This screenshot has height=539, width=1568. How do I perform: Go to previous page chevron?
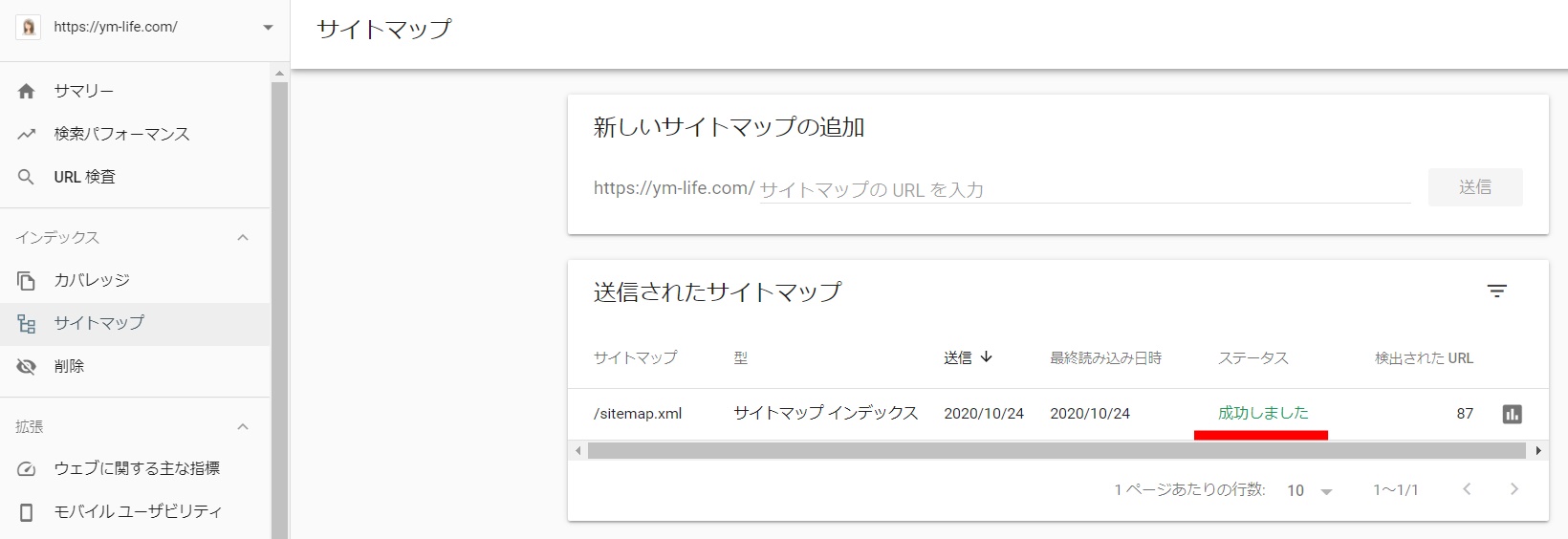(x=1467, y=489)
